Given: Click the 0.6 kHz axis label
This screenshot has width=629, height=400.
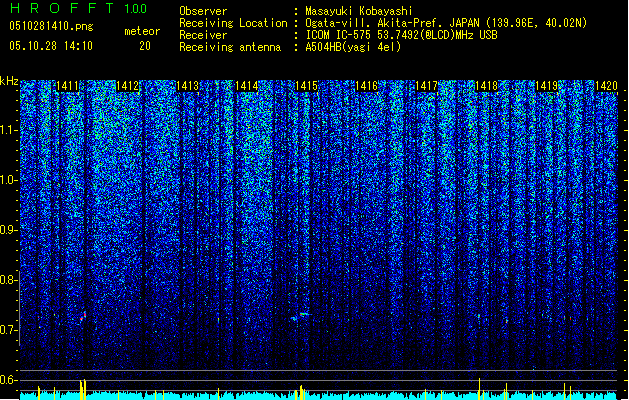Looking at the screenshot, I should coord(9,380).
